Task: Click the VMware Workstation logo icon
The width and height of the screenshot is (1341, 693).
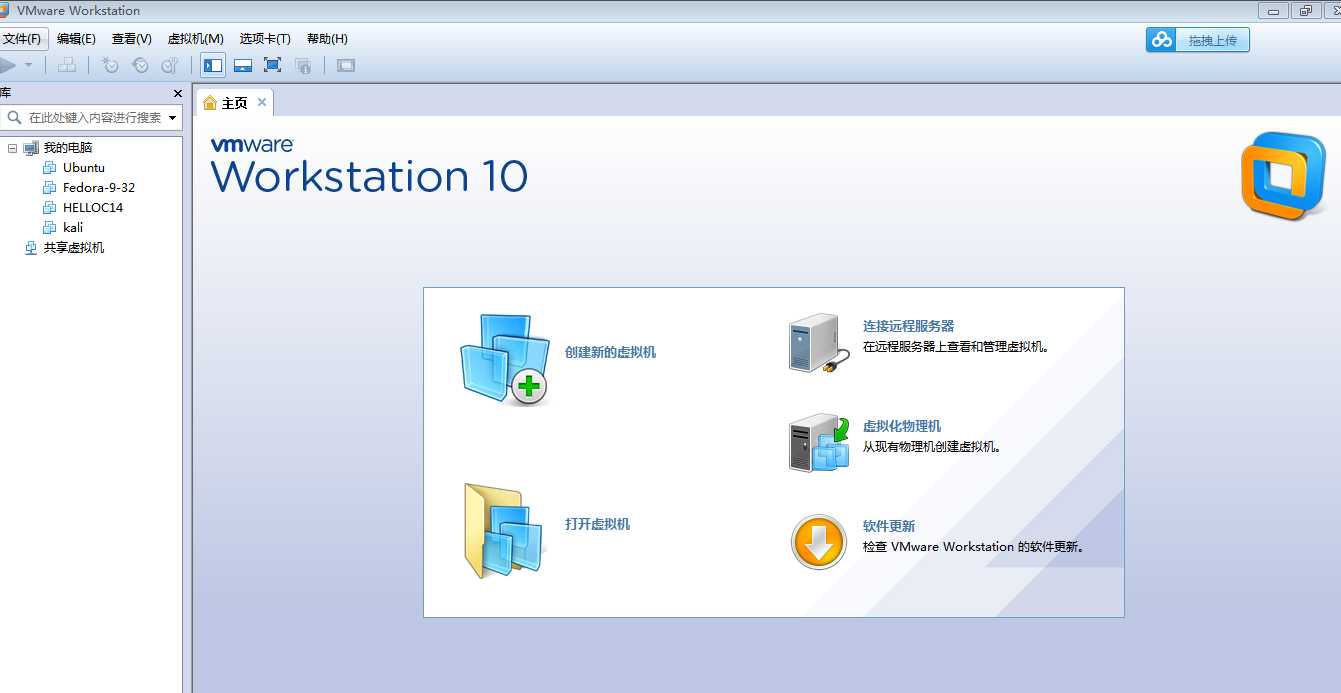Action: click(1284, 176)
